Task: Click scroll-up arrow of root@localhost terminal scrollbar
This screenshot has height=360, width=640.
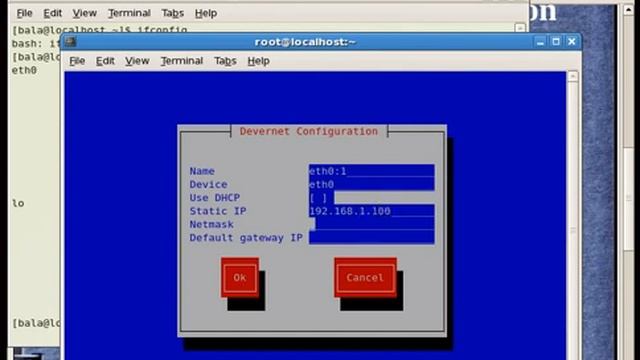Action: pyautogui.click(x=573, y=76)
